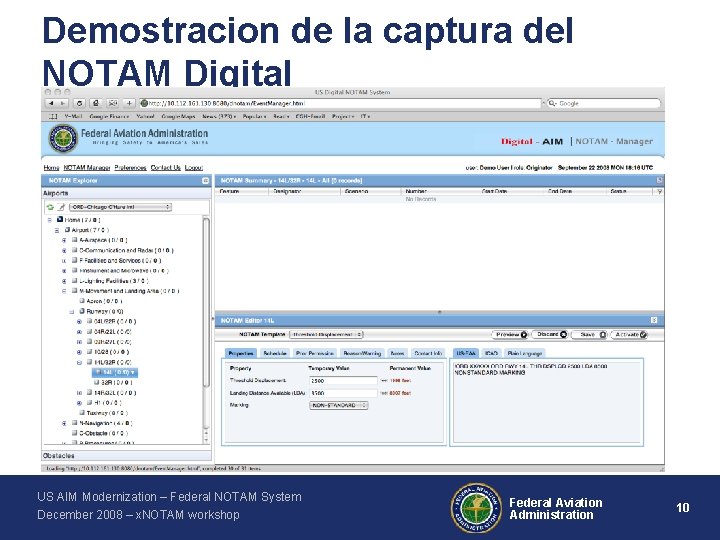Expand the N-Navigation tree node

click(x=64, y=423)
